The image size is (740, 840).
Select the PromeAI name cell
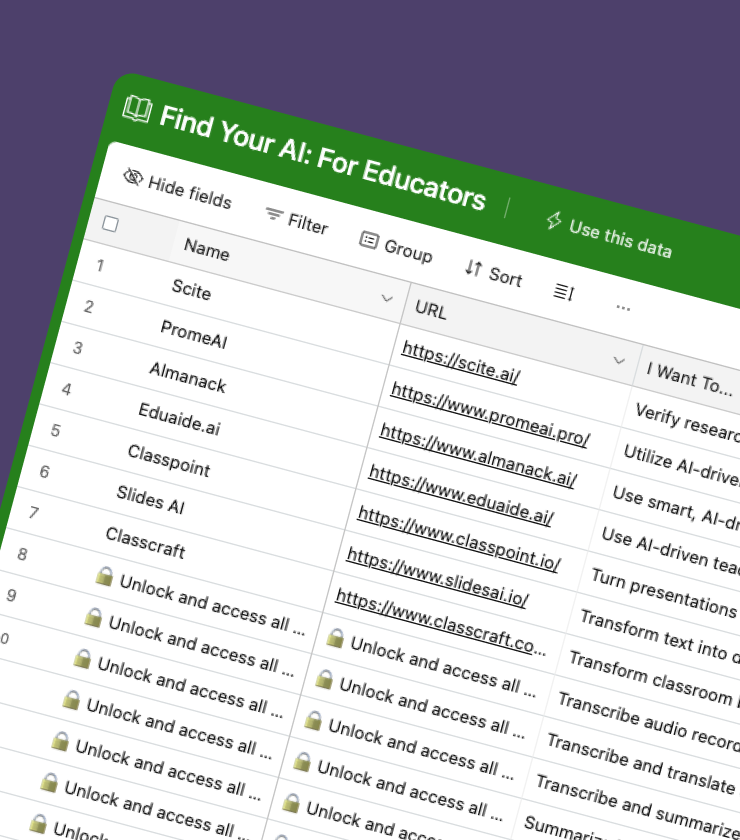coord(194,334)
